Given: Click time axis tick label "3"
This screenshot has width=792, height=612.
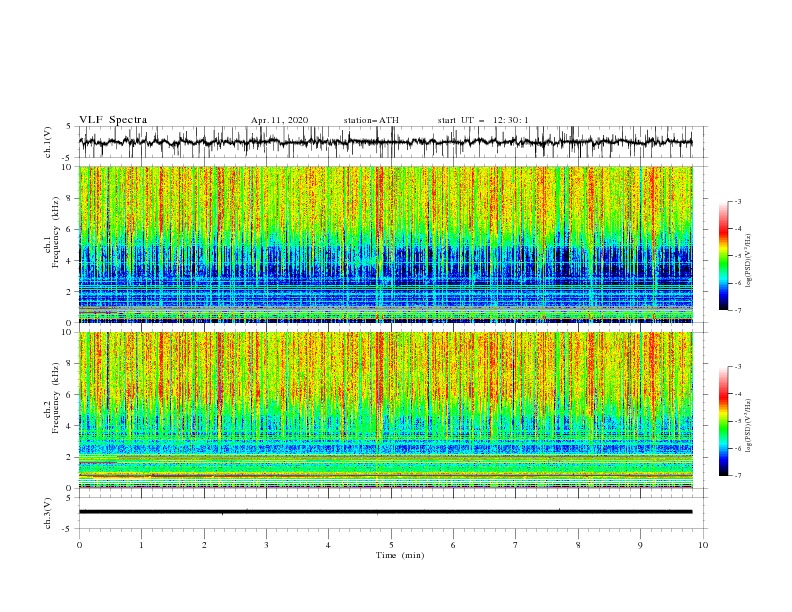Looking at the screenshot, I should (266, 545).
